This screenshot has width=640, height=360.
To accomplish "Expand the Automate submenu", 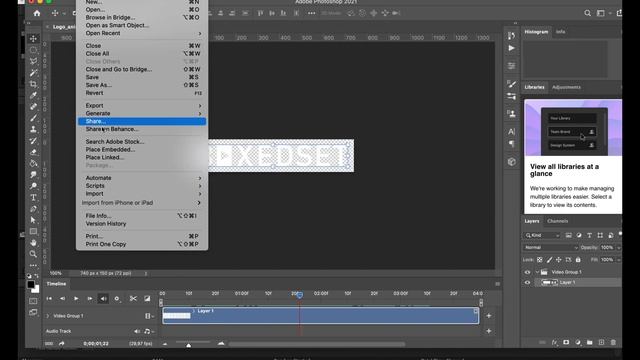I will click(142, 178).
